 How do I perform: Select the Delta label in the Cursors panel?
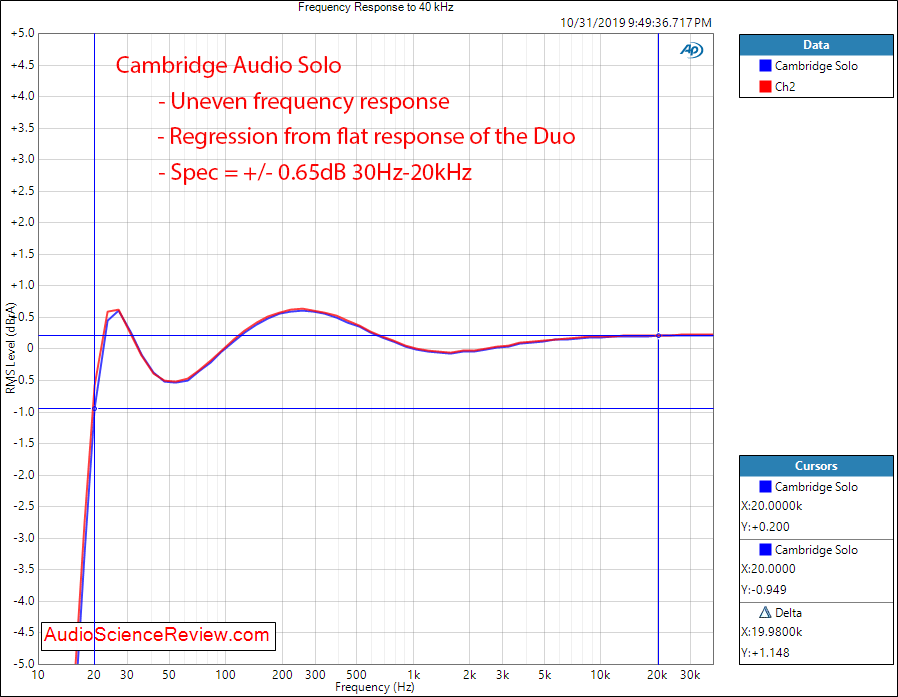[788, 613]
